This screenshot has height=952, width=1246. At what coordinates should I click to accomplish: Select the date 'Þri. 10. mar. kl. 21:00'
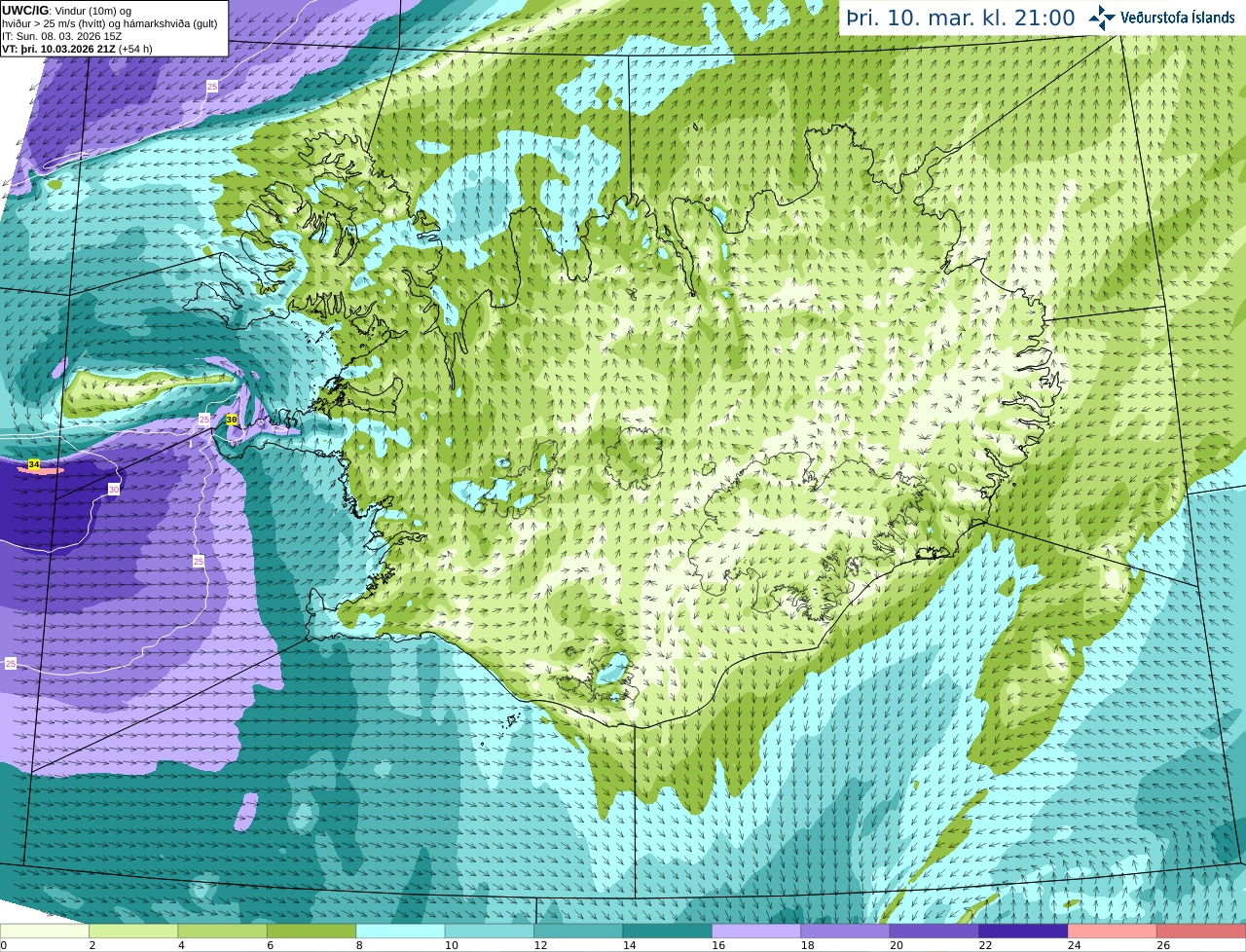point(961,18)
